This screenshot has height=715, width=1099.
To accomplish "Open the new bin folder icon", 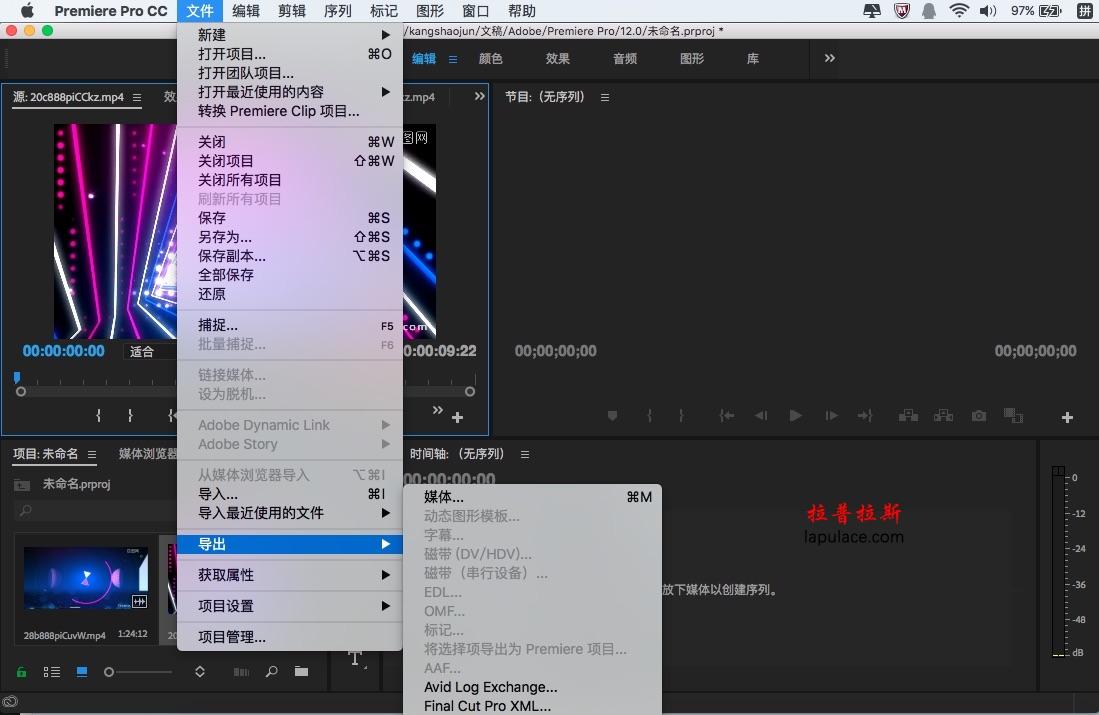I will (x=301, y=672).
